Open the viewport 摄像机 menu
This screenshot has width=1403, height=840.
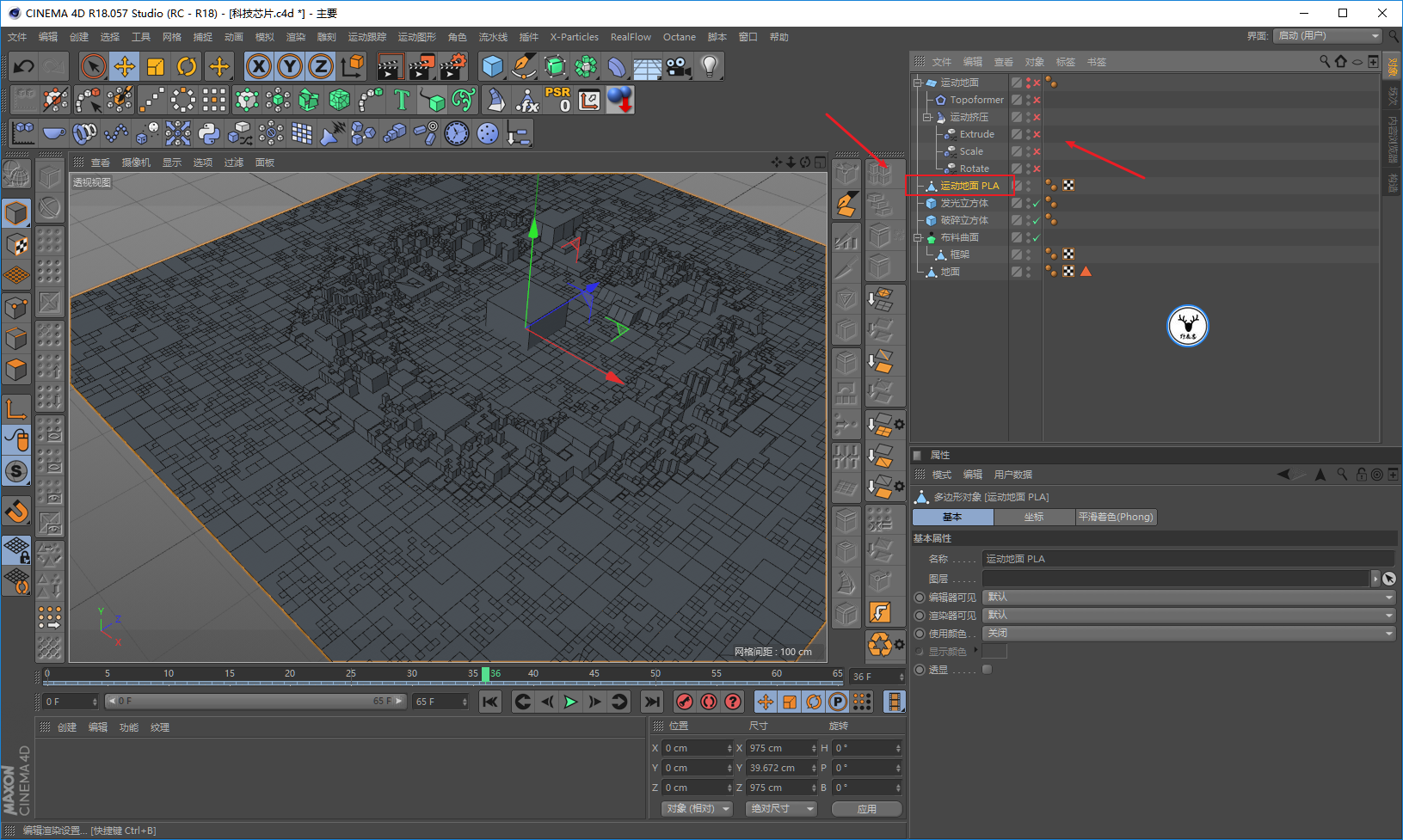click(x=136, y=162)
